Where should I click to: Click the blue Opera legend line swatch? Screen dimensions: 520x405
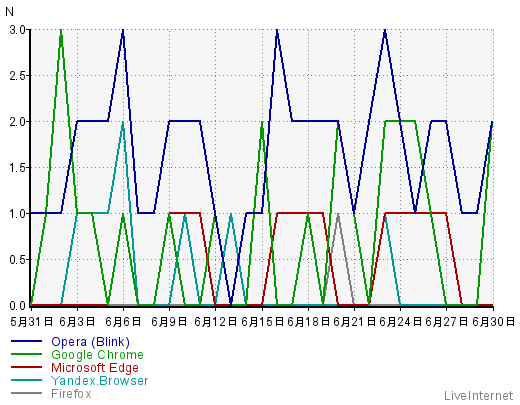(27, 341)
